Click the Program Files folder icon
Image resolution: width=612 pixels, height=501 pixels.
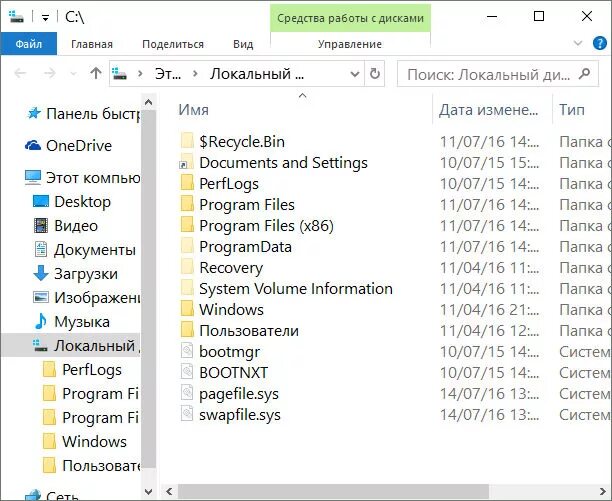(x=187, y=204)
